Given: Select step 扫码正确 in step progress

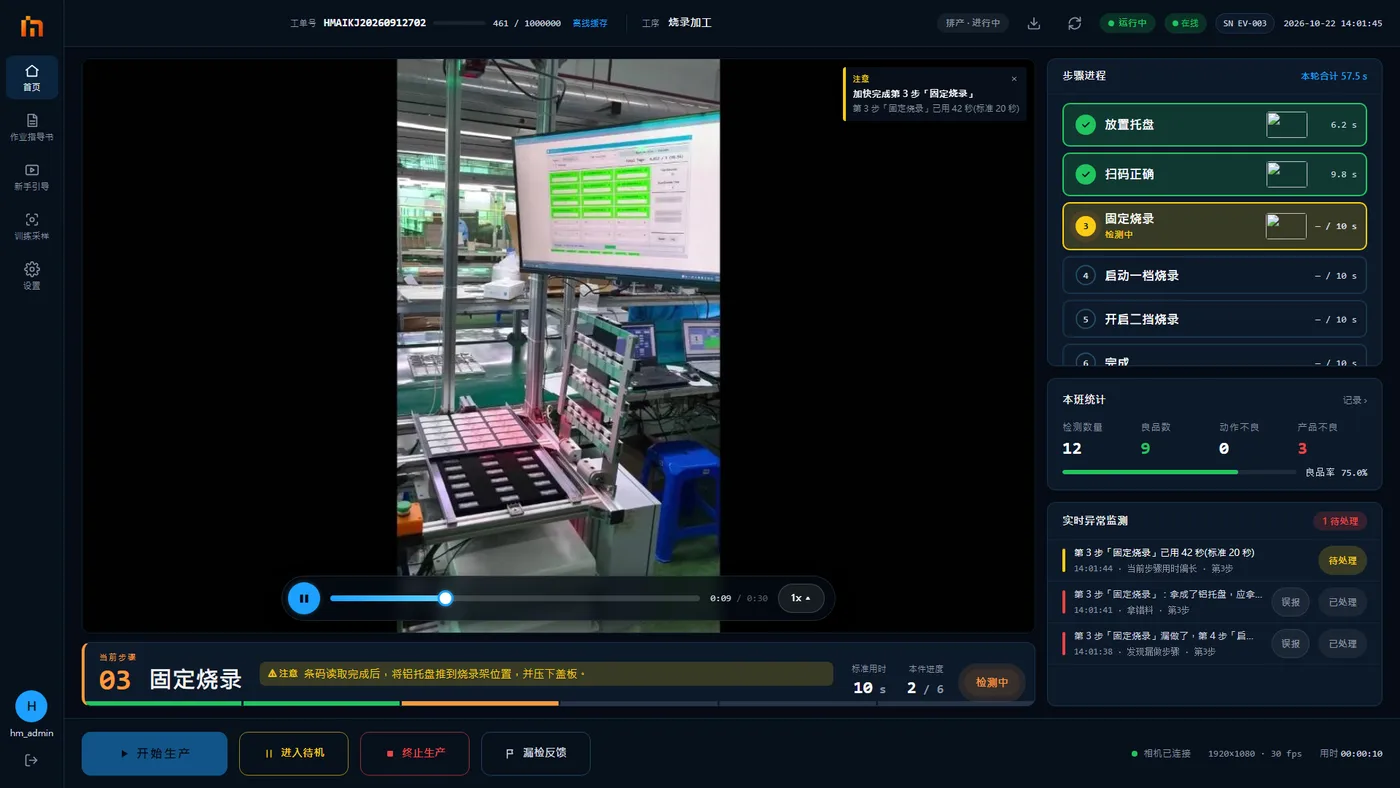Looking at the screenshot, I should pyautogui.click(x=1214, y=174).
